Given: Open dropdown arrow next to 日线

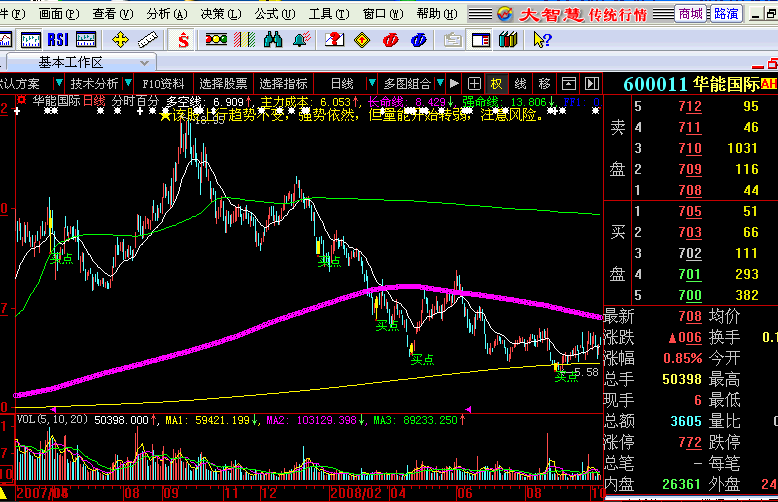Looking at the screenshot, I should 372,83.
